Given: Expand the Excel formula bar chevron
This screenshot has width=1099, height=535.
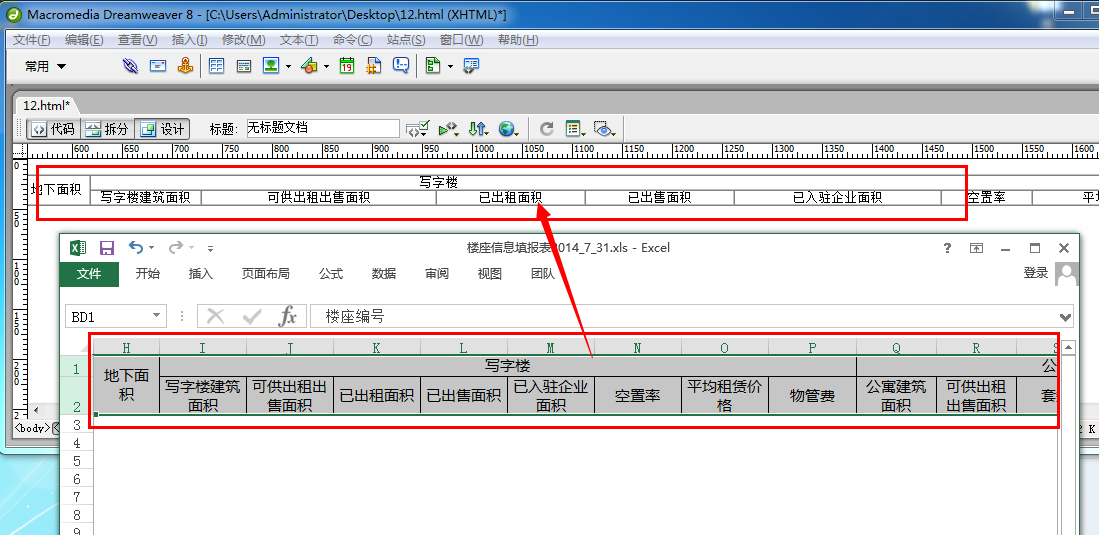Looking at the screenshot, I should point(1065,318).
